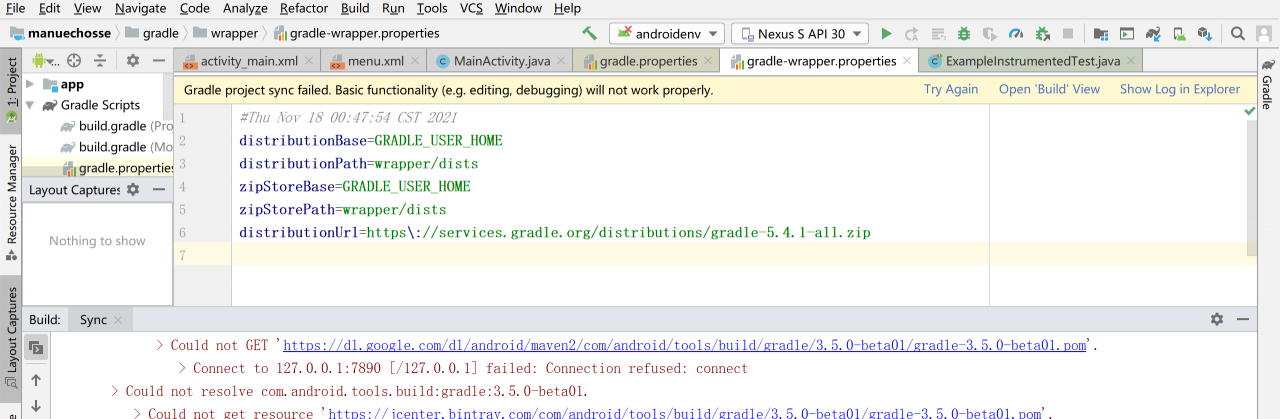Click the Search Everywhere magnifier icon
This screenshot has width=1280, height=419.
tap(1237, 34)
